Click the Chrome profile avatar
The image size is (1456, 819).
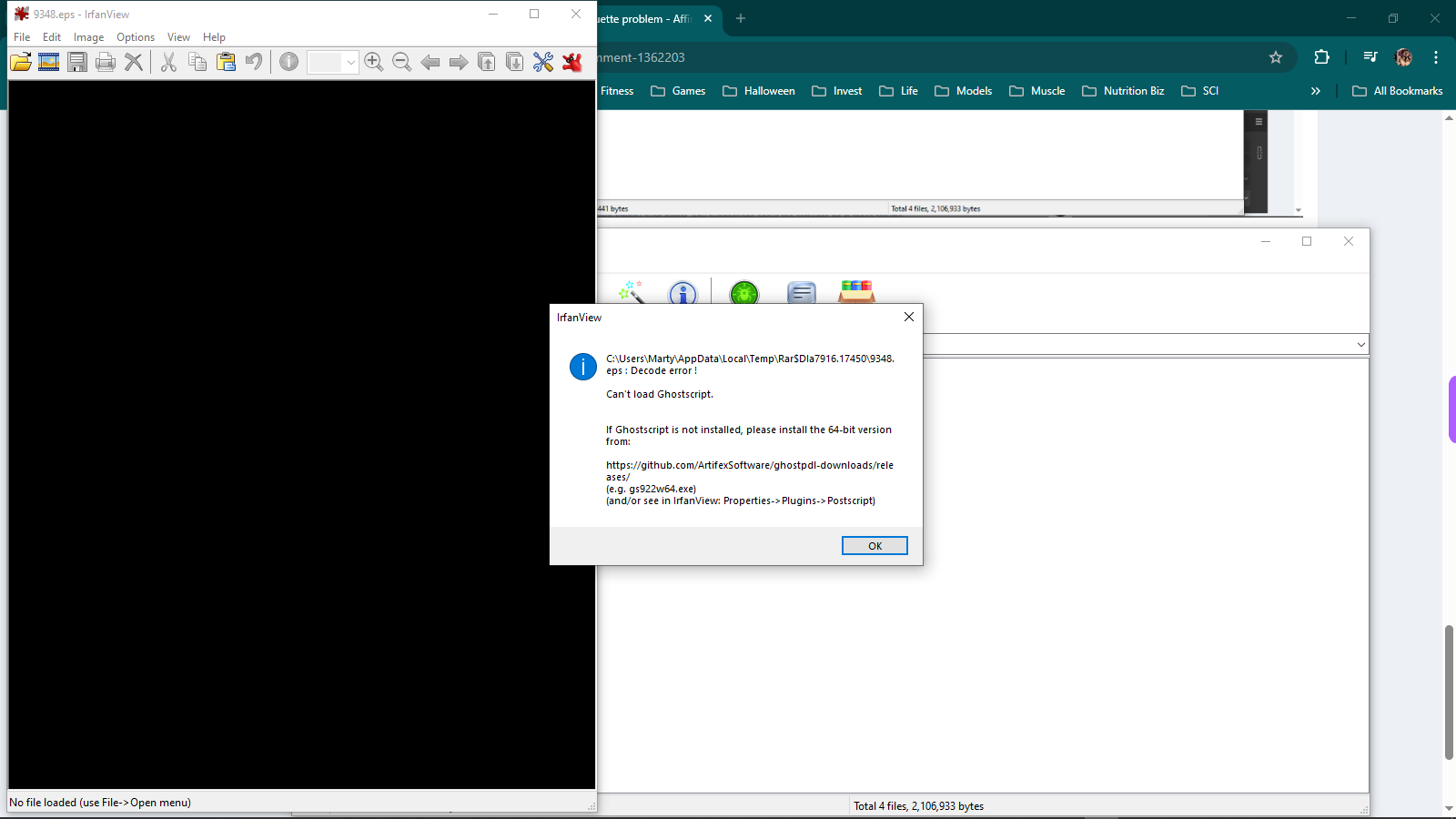[x=1403, y=57]
